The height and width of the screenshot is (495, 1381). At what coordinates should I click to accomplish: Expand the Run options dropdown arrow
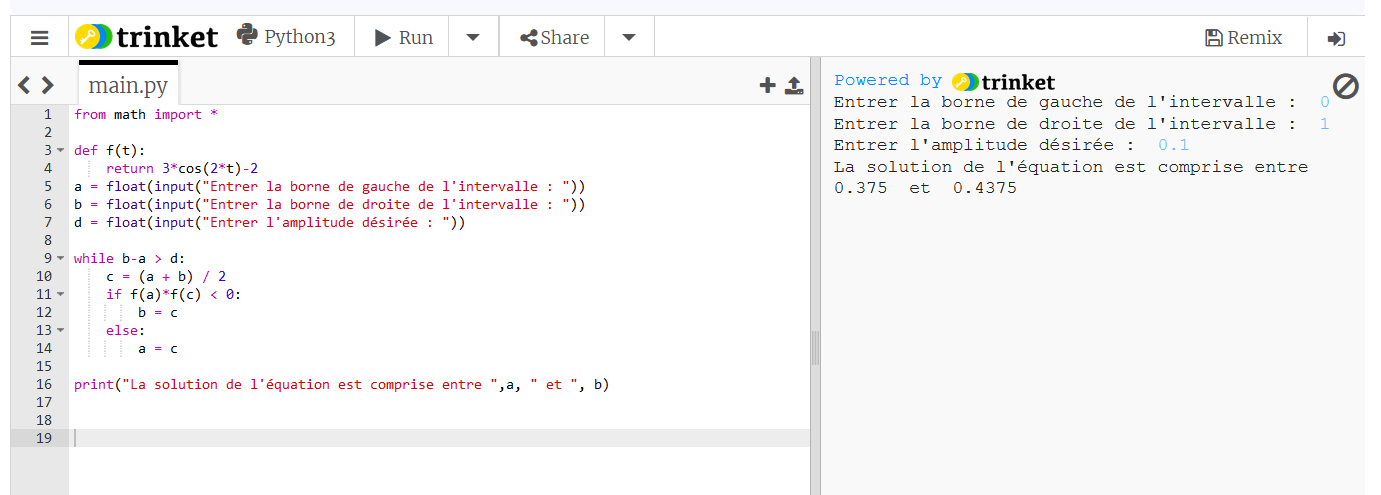473,38
